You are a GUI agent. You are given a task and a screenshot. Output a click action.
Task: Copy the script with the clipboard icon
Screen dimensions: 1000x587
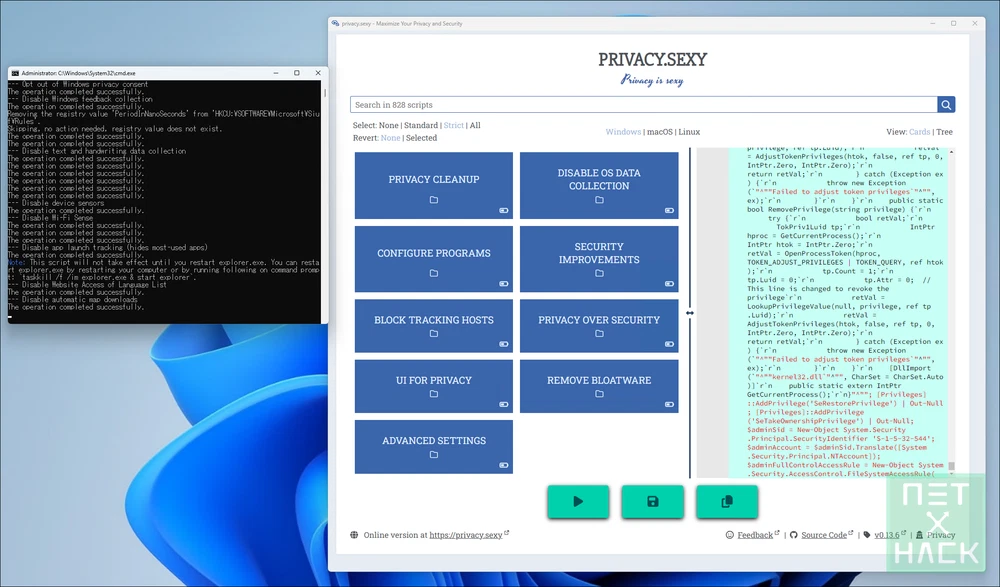(727, 502)
